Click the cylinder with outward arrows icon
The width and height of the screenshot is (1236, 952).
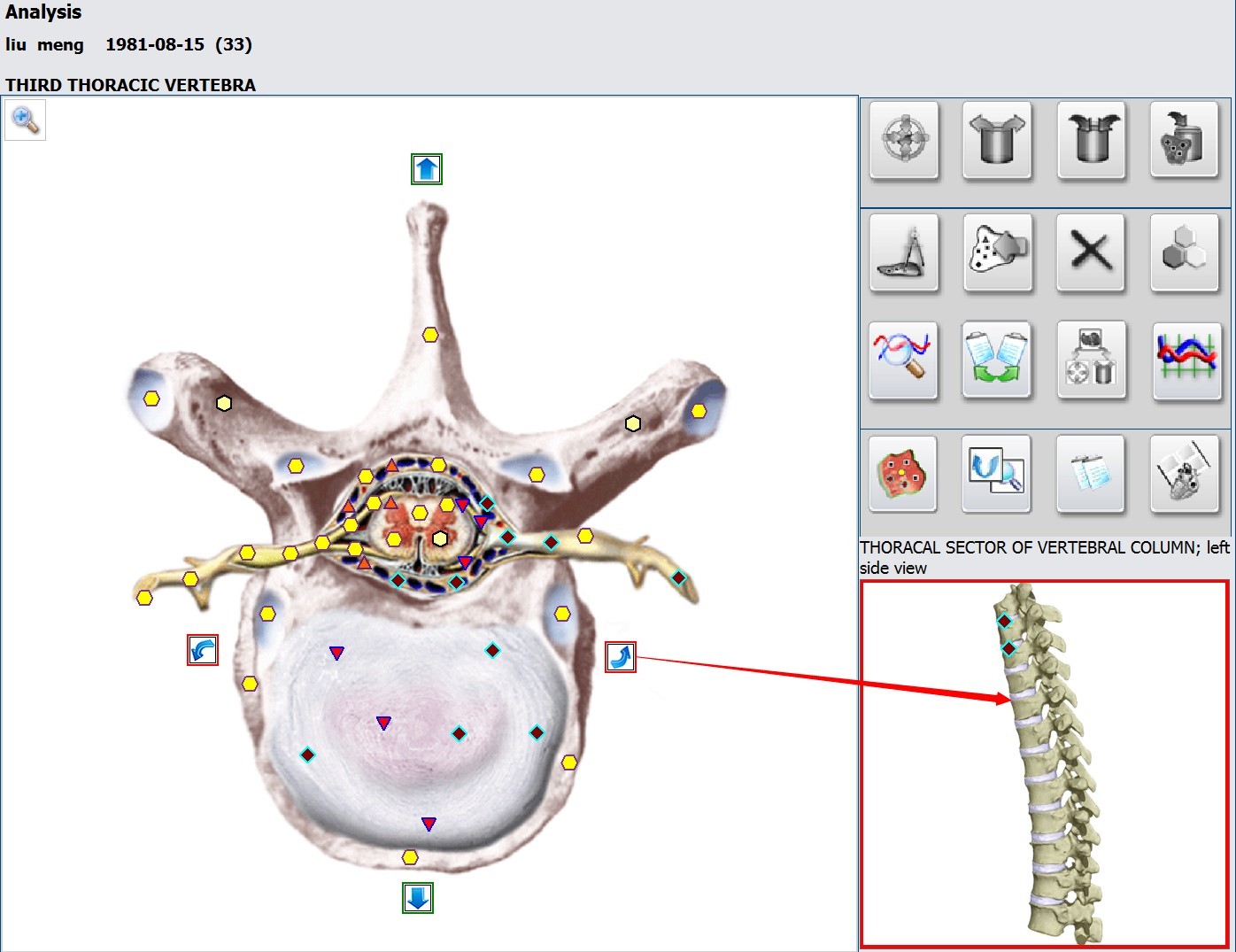[x=997, y=140]
